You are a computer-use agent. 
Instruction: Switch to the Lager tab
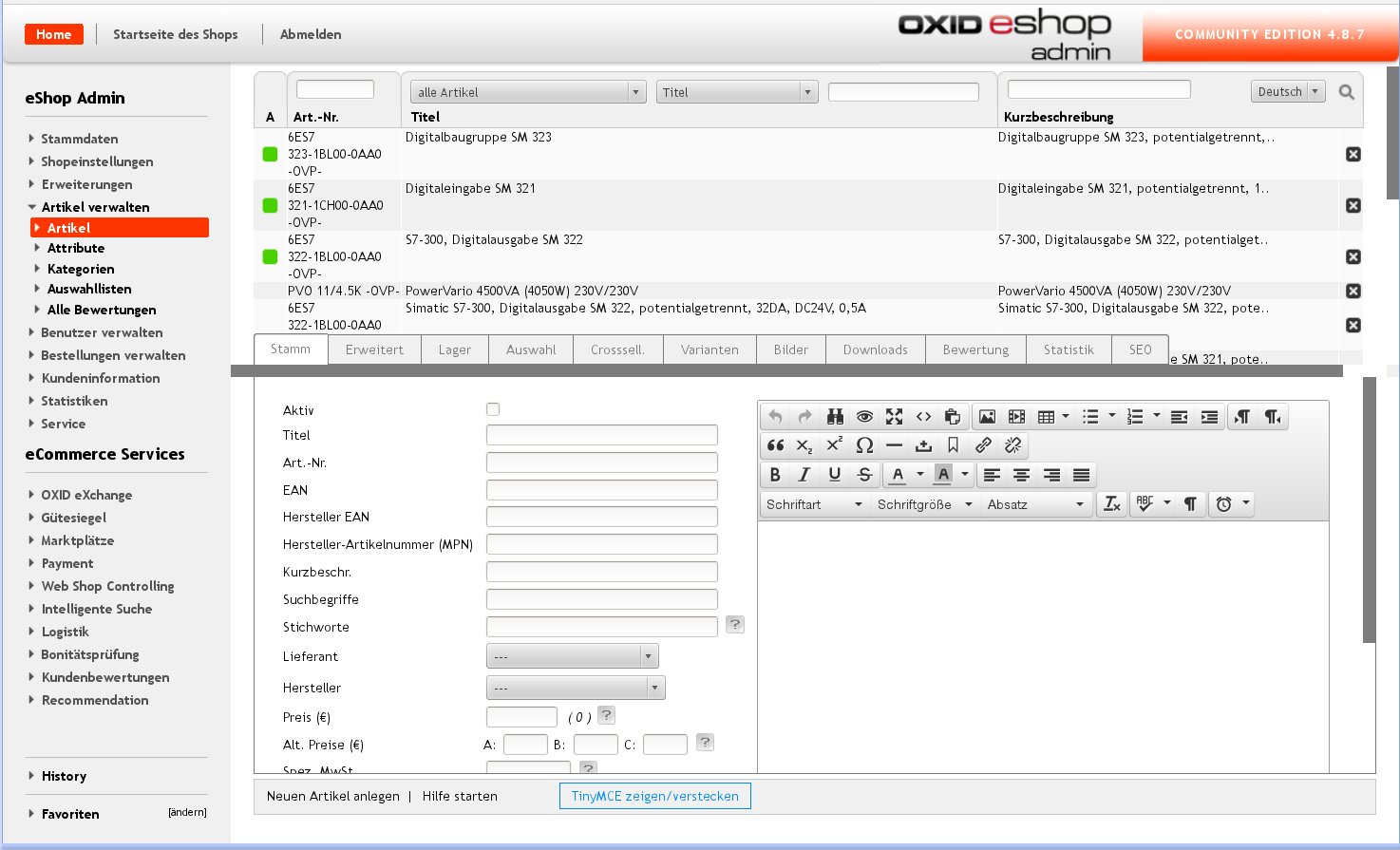tap(454, 349)
